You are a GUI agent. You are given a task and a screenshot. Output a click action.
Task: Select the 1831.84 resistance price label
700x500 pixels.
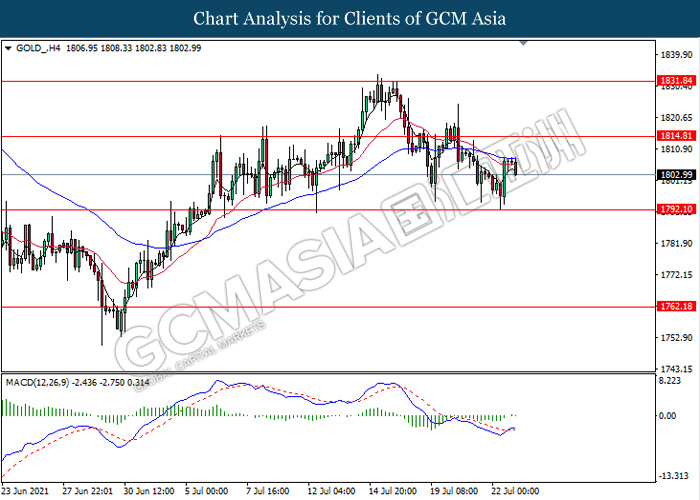[676, 81]
